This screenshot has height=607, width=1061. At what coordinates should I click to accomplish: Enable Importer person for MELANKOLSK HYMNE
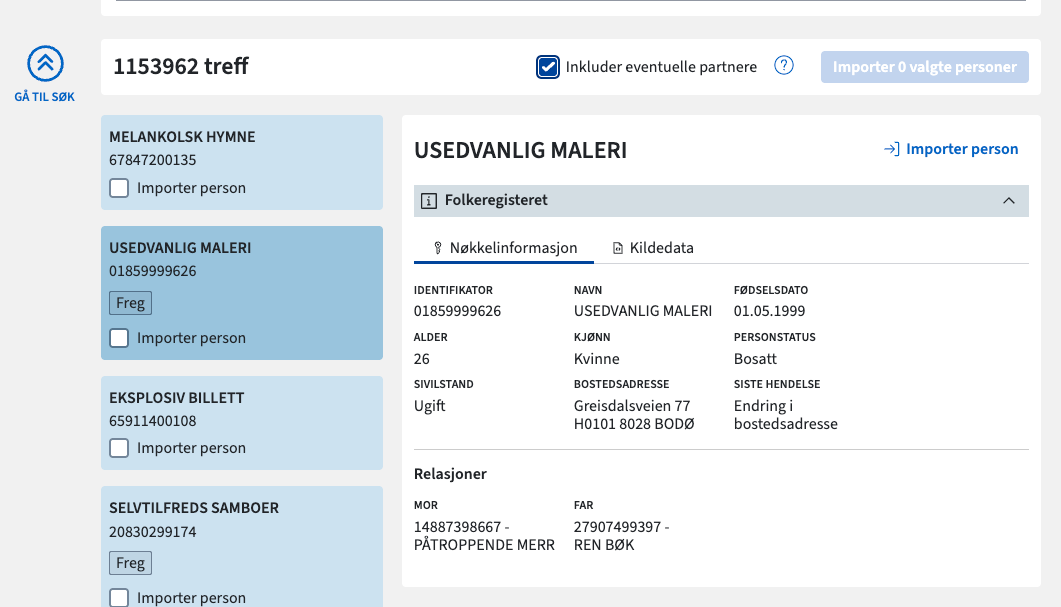pos(119,188)
